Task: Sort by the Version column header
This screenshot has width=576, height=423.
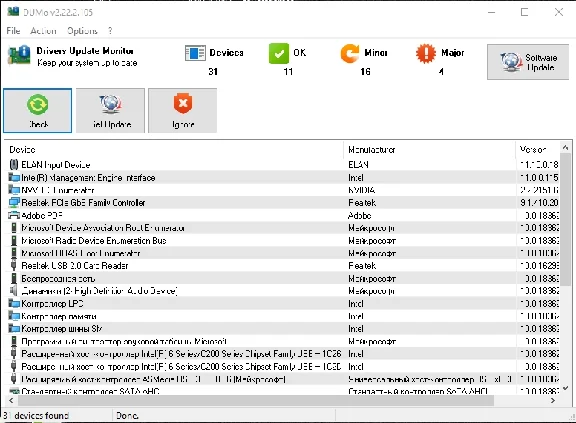Action: point(537,150)
